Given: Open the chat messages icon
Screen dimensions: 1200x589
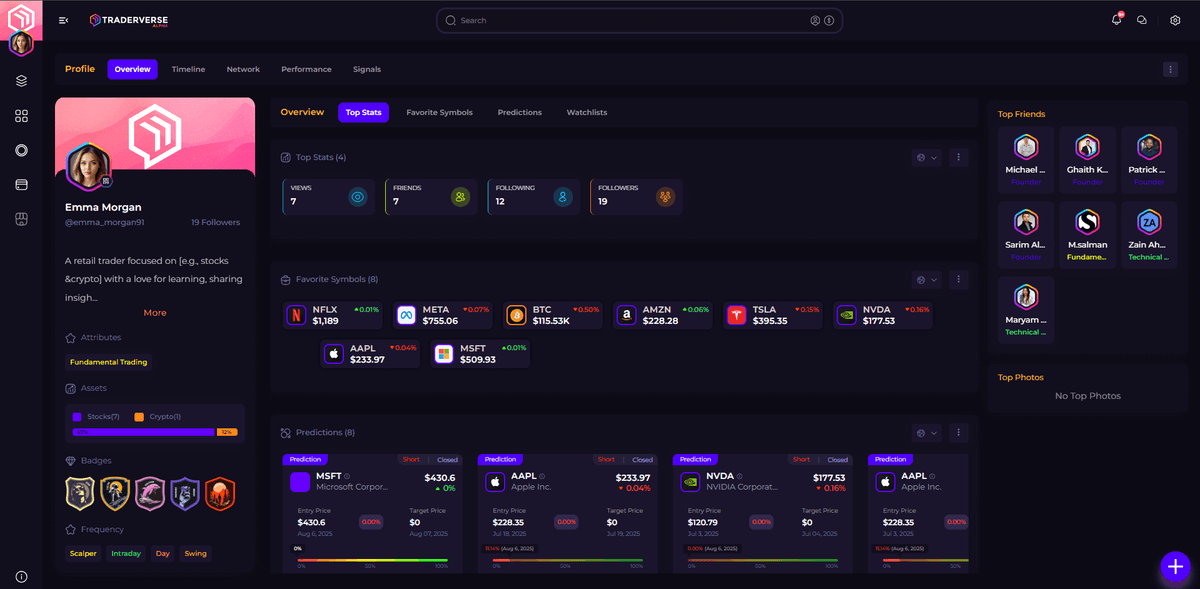Looking at the screenshot, I should (x=1142, y=20).
